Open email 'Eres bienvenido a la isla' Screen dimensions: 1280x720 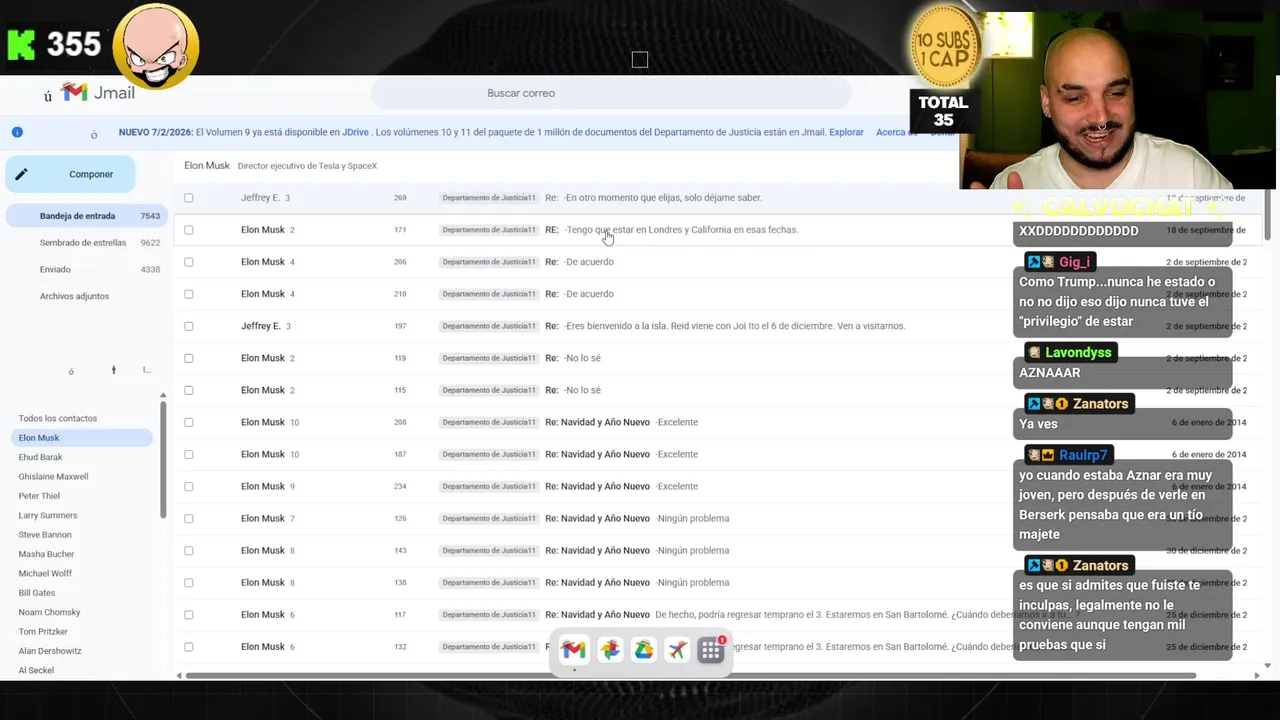[x=718, y=326]
